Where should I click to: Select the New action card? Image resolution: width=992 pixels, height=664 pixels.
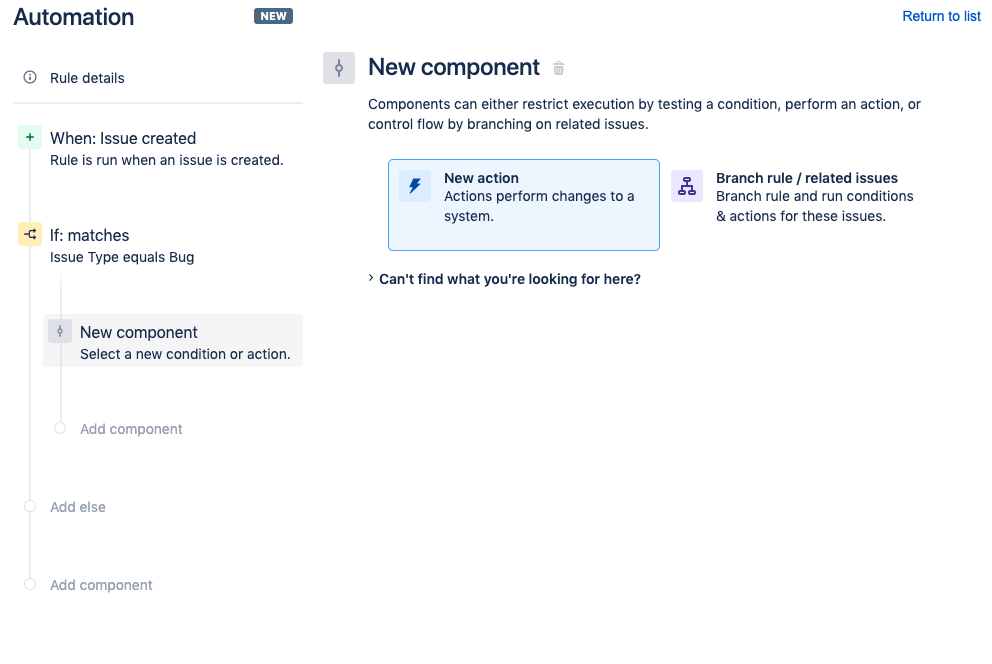[523, 204]
